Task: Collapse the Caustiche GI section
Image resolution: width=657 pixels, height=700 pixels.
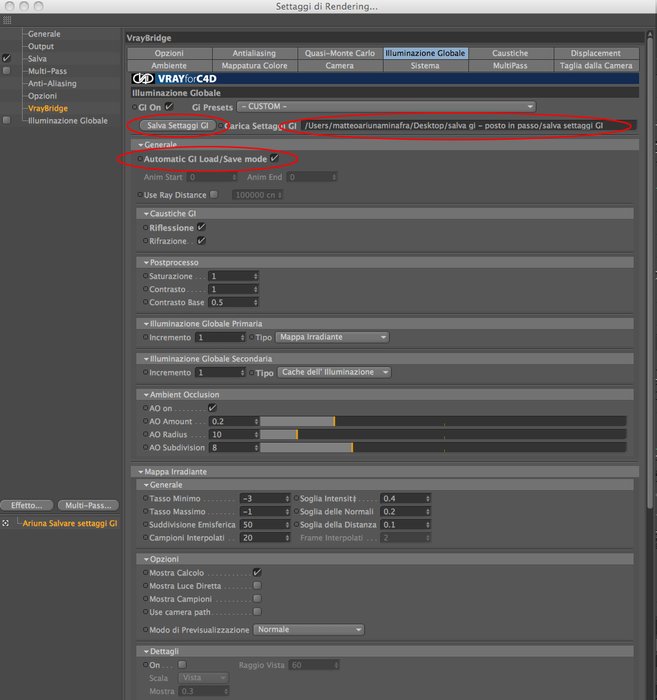Action: pos(146,214)
